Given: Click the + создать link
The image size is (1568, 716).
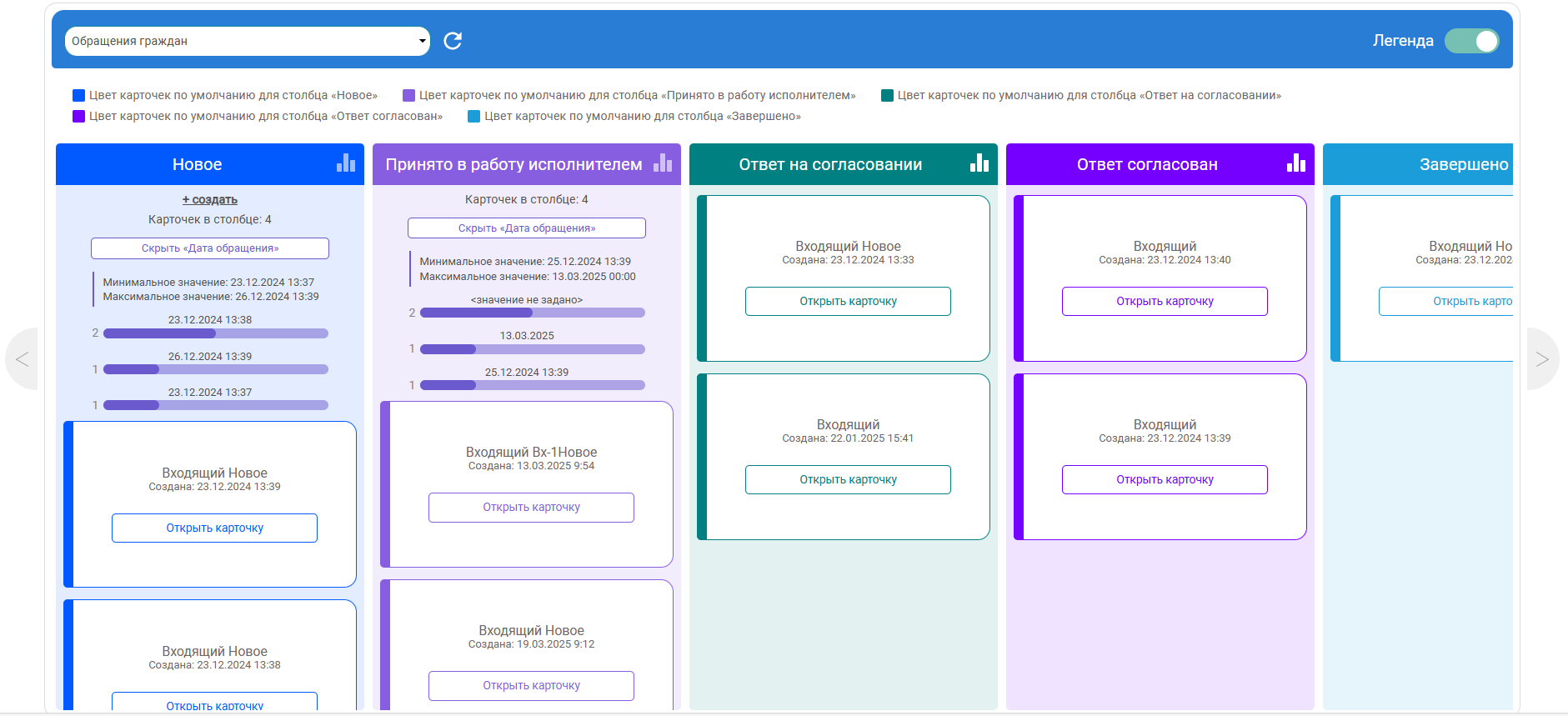Looking at the screenshot, I should click(x=210, y=200).
